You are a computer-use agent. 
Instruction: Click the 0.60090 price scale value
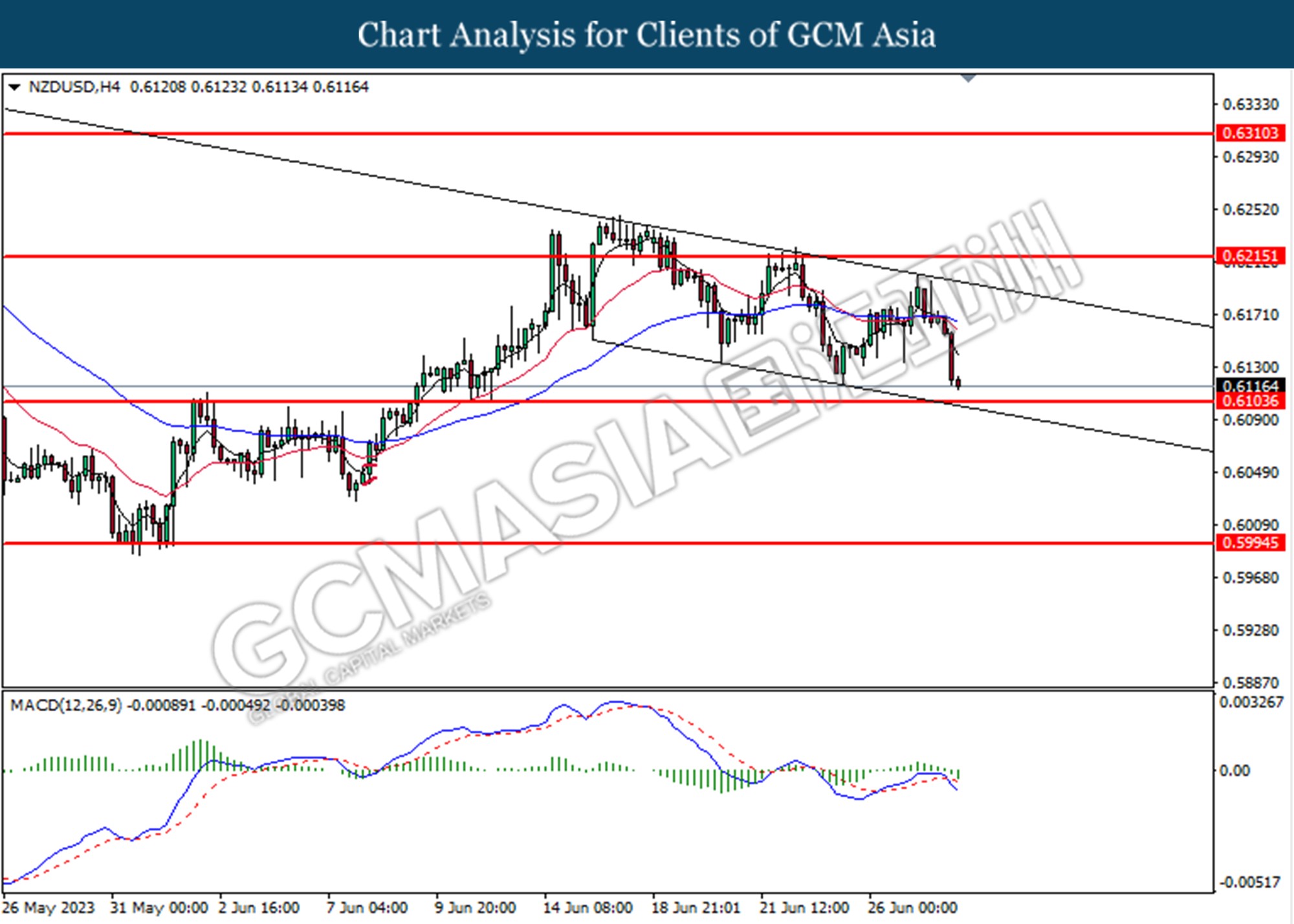[x=1250, y=525]
